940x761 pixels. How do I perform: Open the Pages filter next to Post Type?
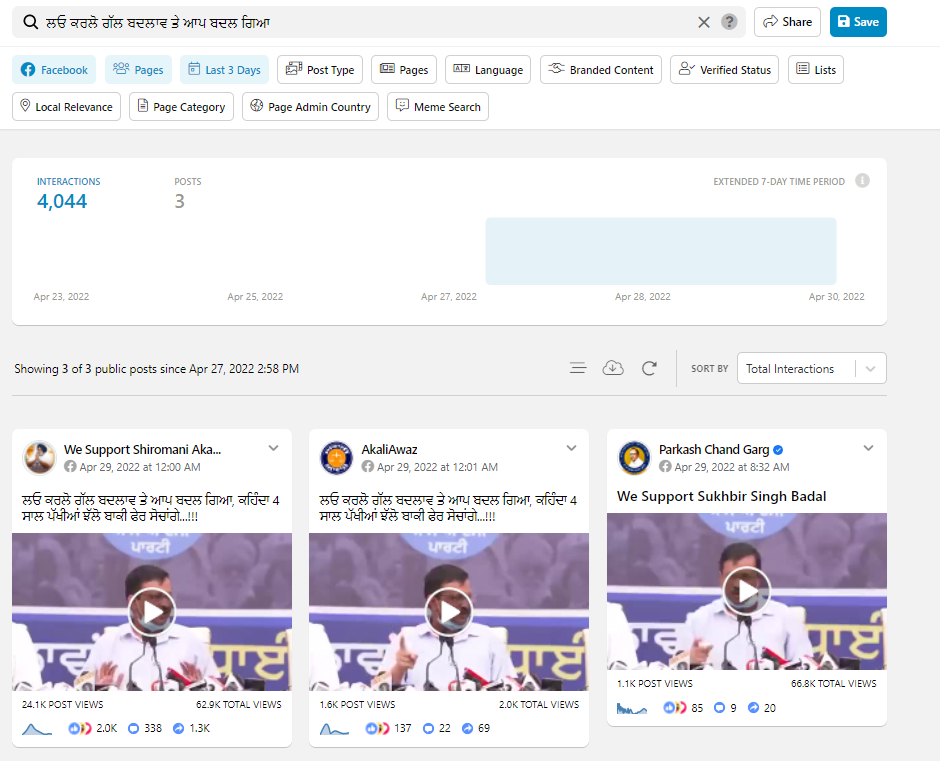[404, 70]
